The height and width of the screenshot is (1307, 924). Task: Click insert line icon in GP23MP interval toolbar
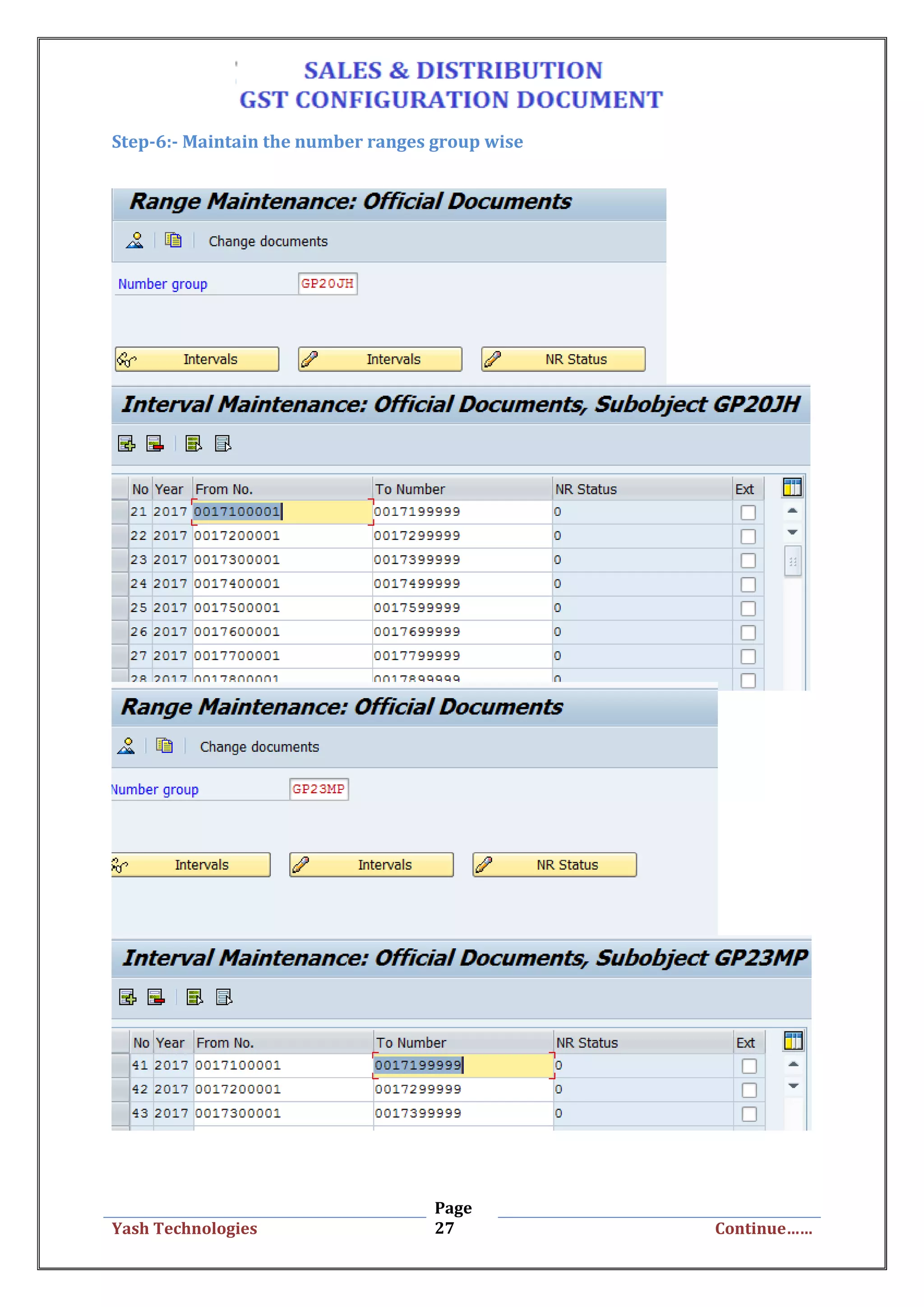[x=127, y=997]
